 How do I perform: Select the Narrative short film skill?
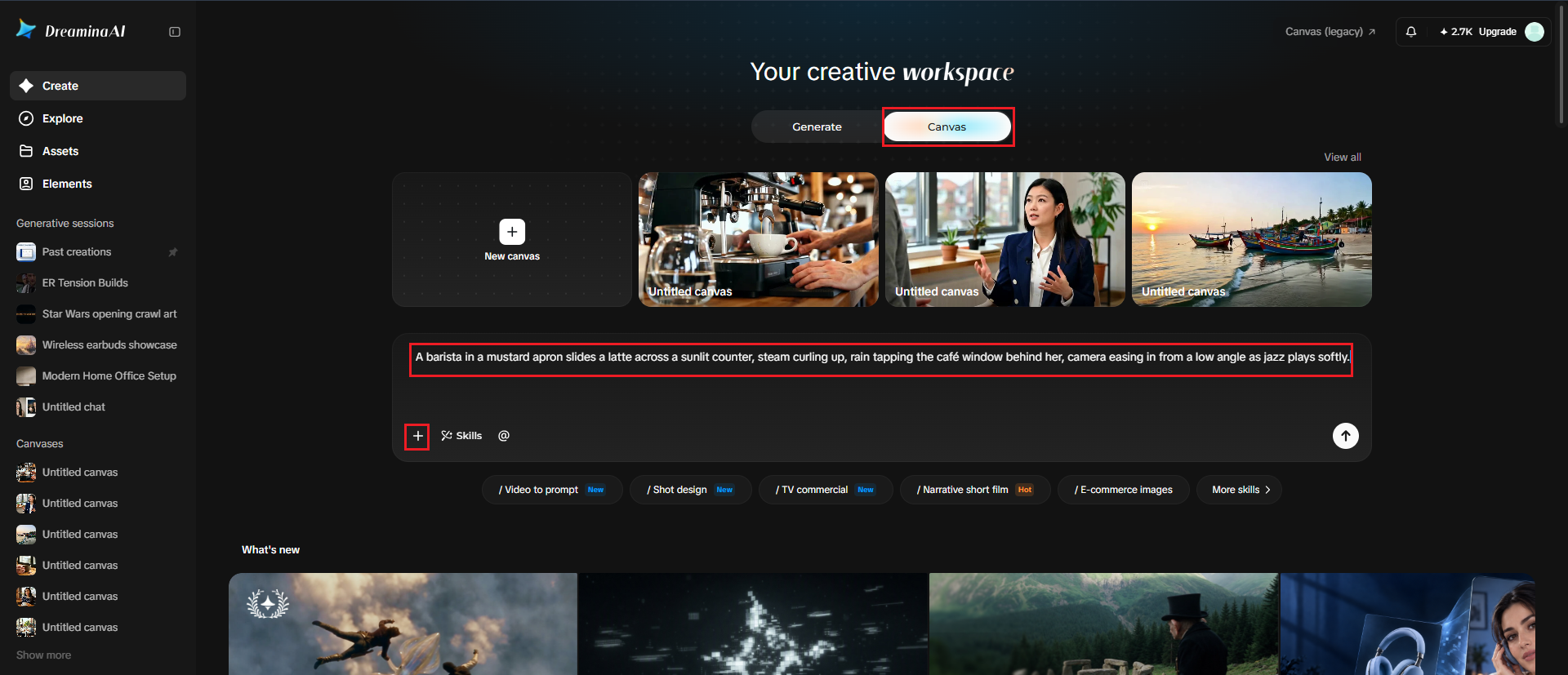tap(975, 490)
